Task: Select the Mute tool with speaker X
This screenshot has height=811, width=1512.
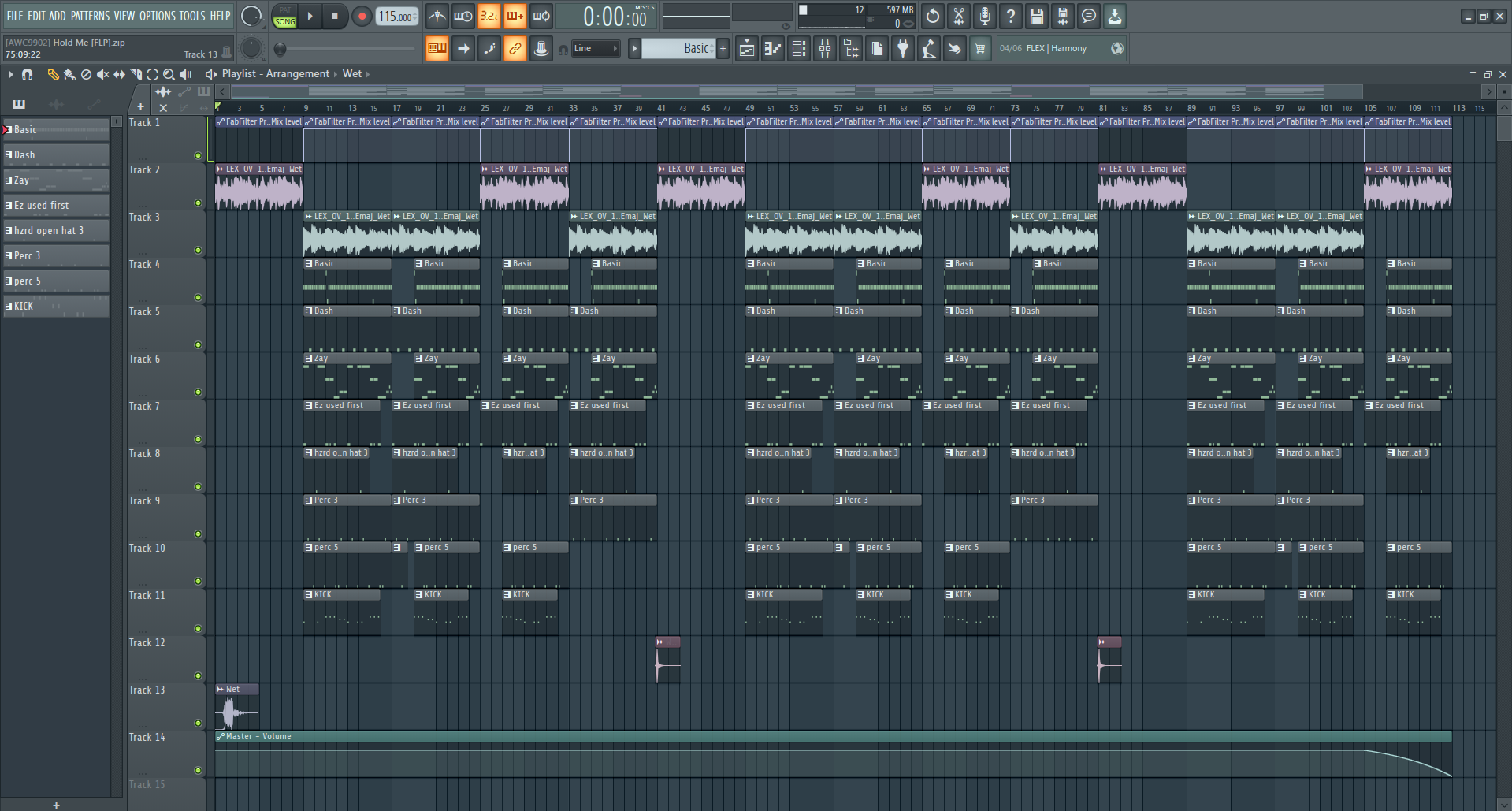Action: pos(102,74)
